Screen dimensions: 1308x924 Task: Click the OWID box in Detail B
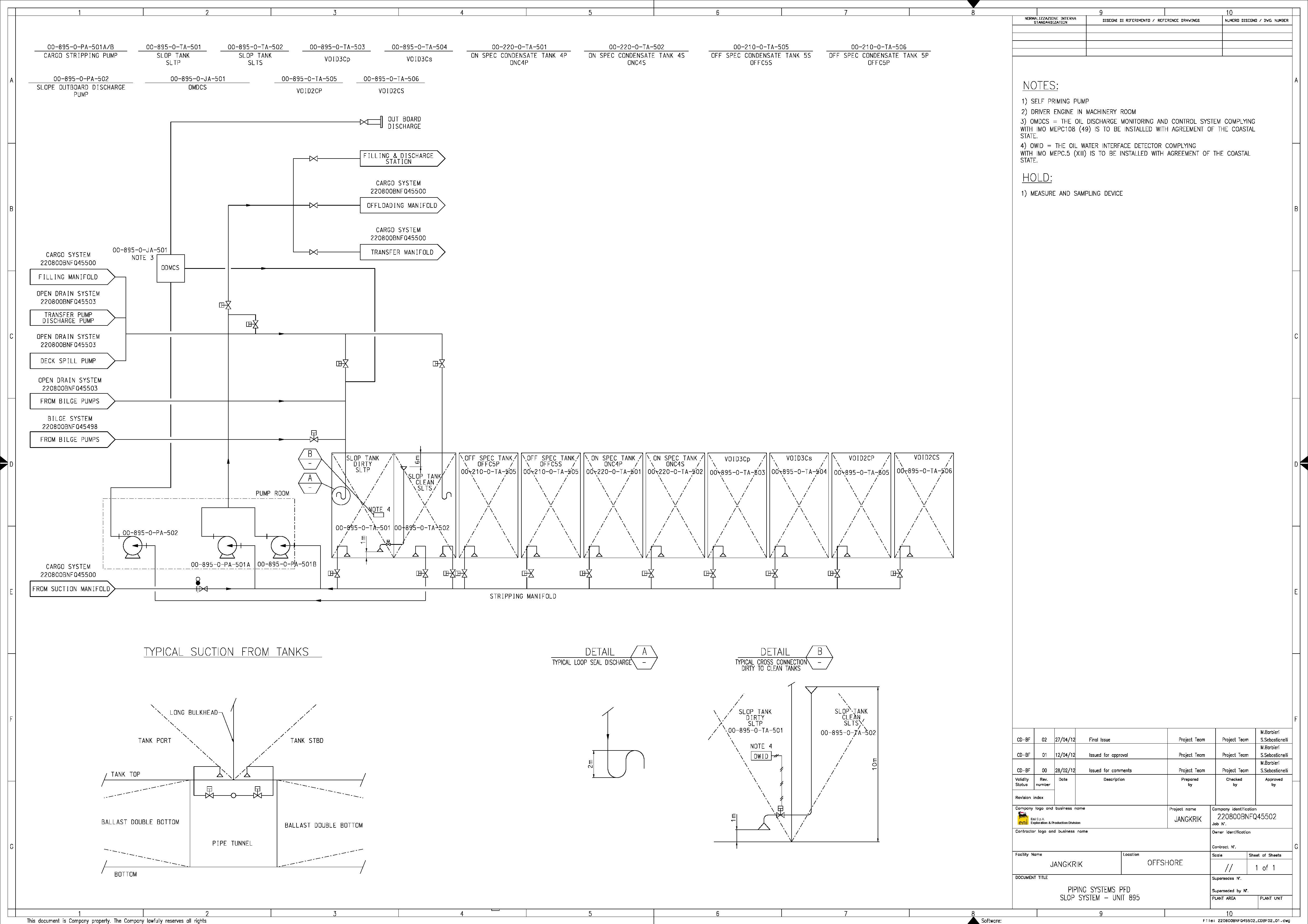[x=761, y=757]
